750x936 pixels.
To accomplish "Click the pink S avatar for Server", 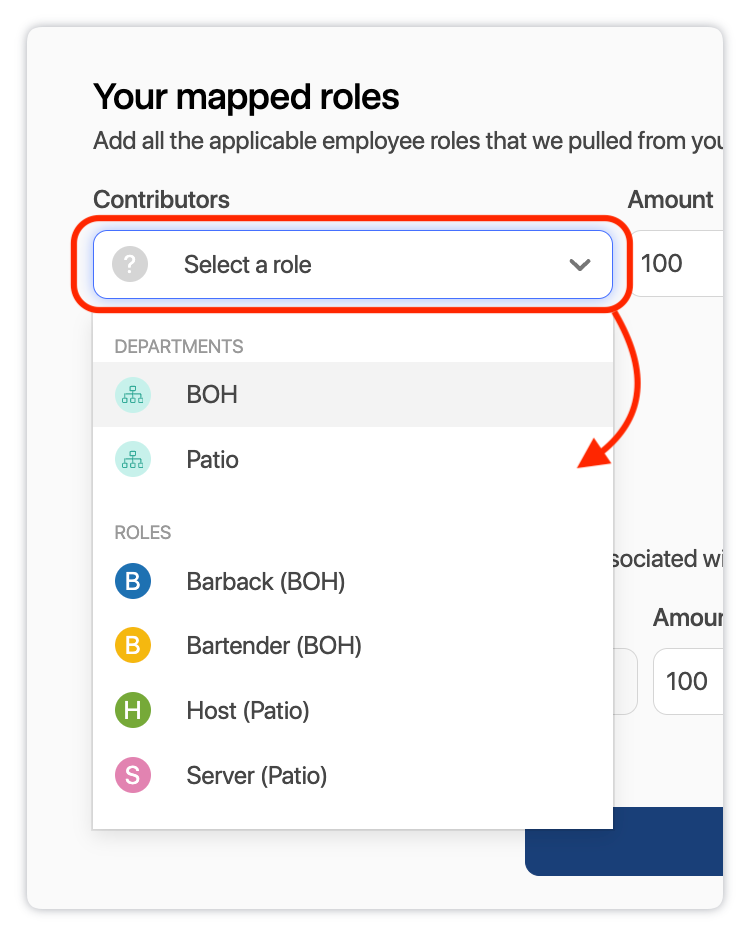I will pos(133,775).
